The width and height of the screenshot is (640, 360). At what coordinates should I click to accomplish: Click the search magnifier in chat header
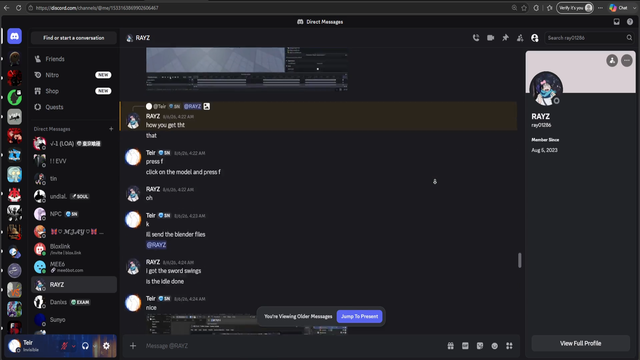(x=629, y=38)
